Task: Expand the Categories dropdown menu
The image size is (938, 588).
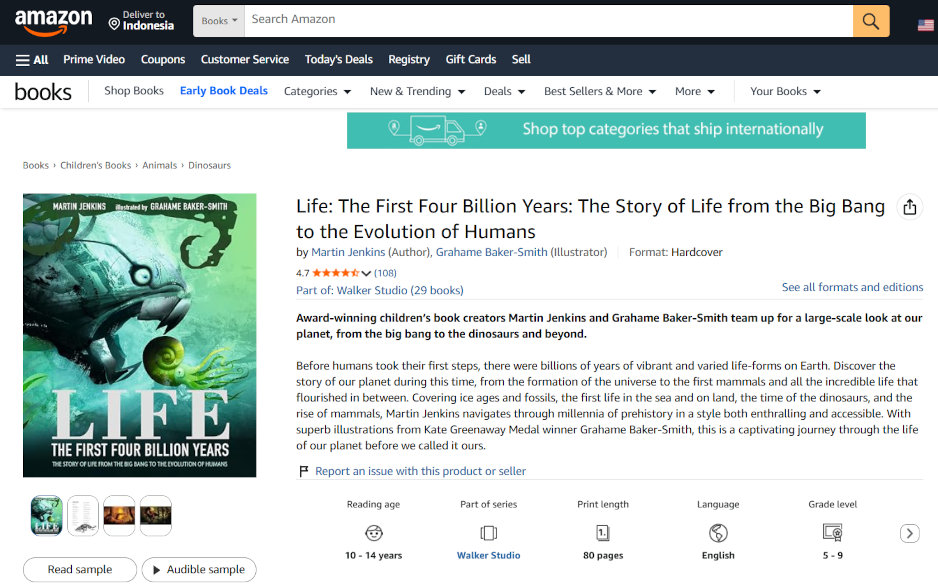Action: pos(317,92)
